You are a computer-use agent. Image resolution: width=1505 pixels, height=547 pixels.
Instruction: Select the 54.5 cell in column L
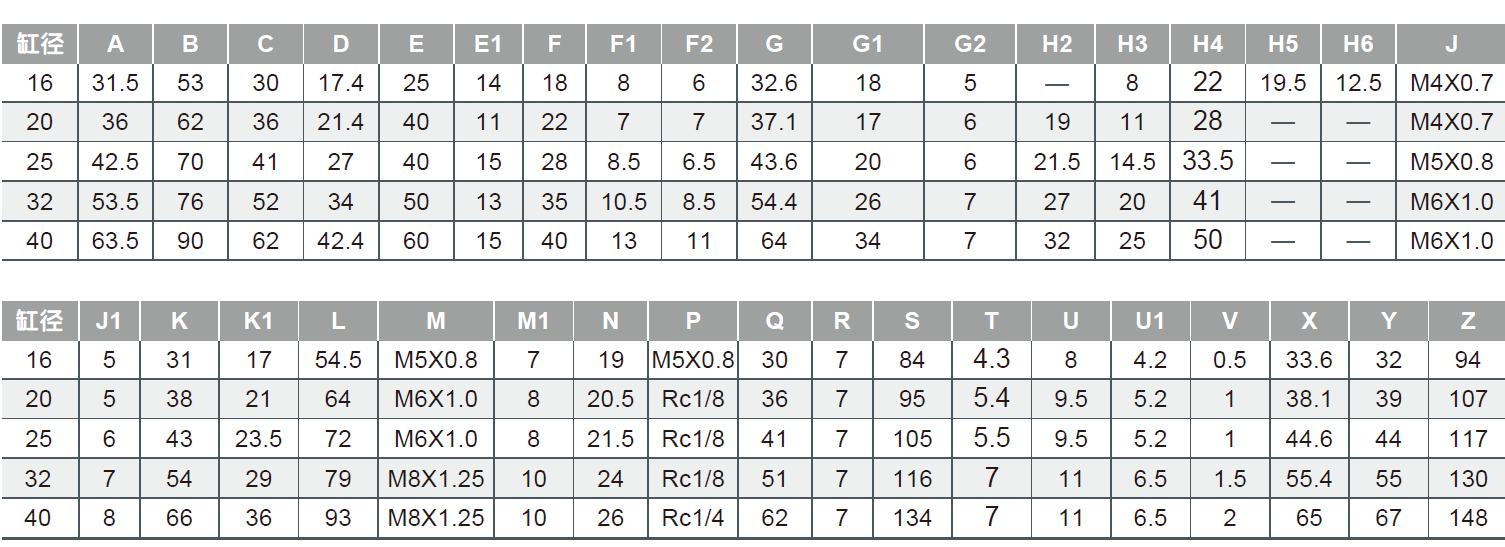338,360
